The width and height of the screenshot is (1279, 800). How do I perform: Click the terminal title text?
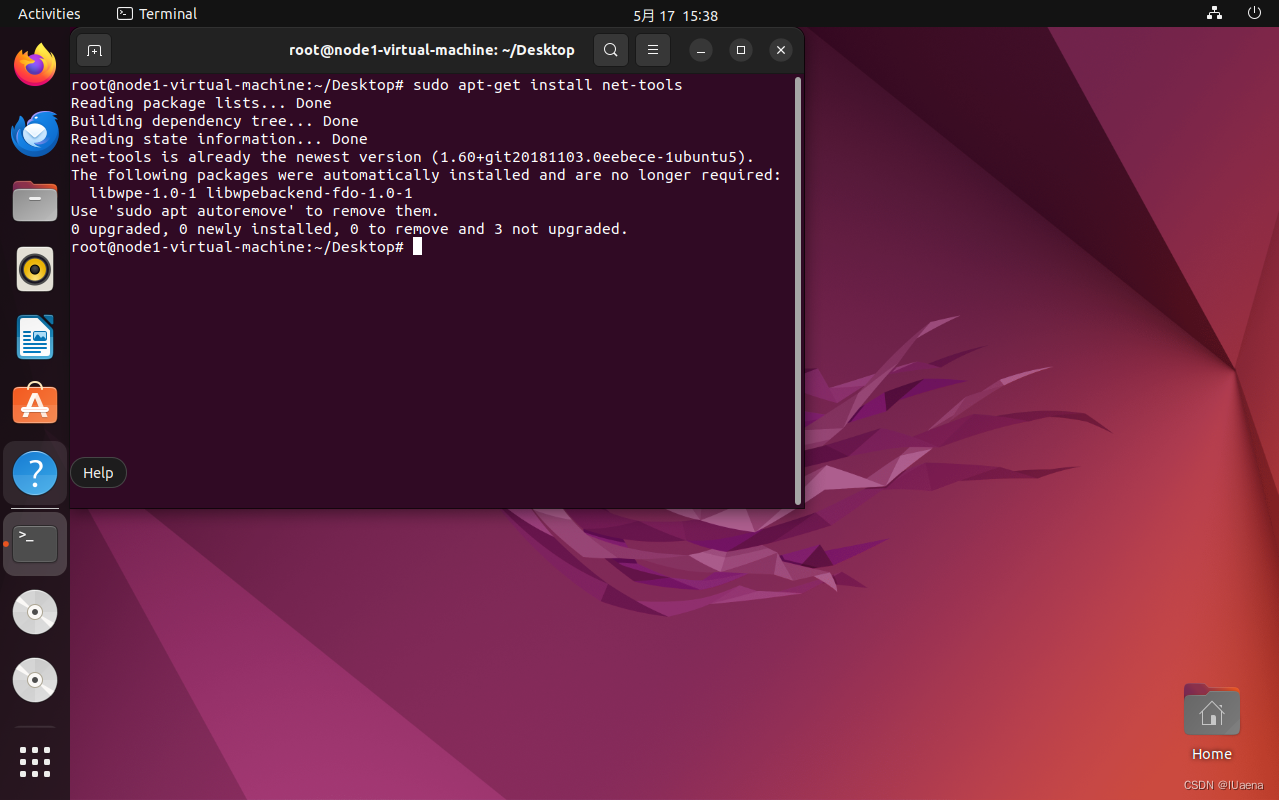432,50
